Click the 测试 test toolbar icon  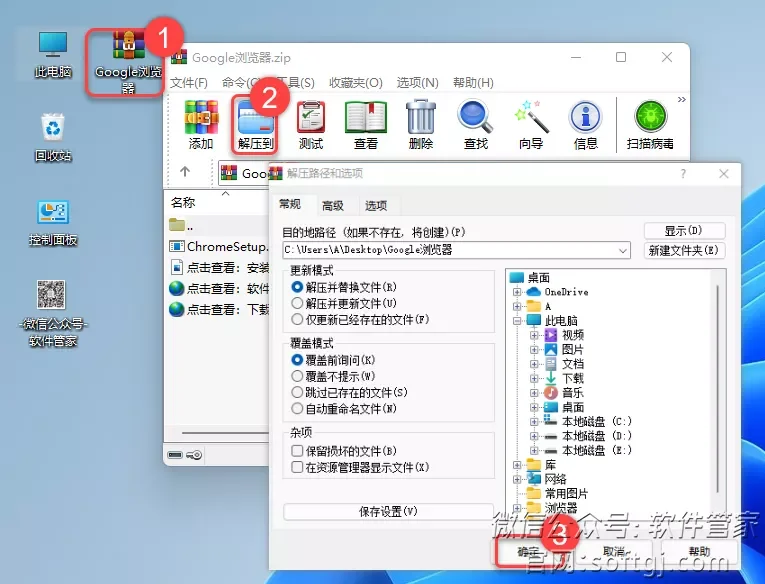tap(311, 125)
